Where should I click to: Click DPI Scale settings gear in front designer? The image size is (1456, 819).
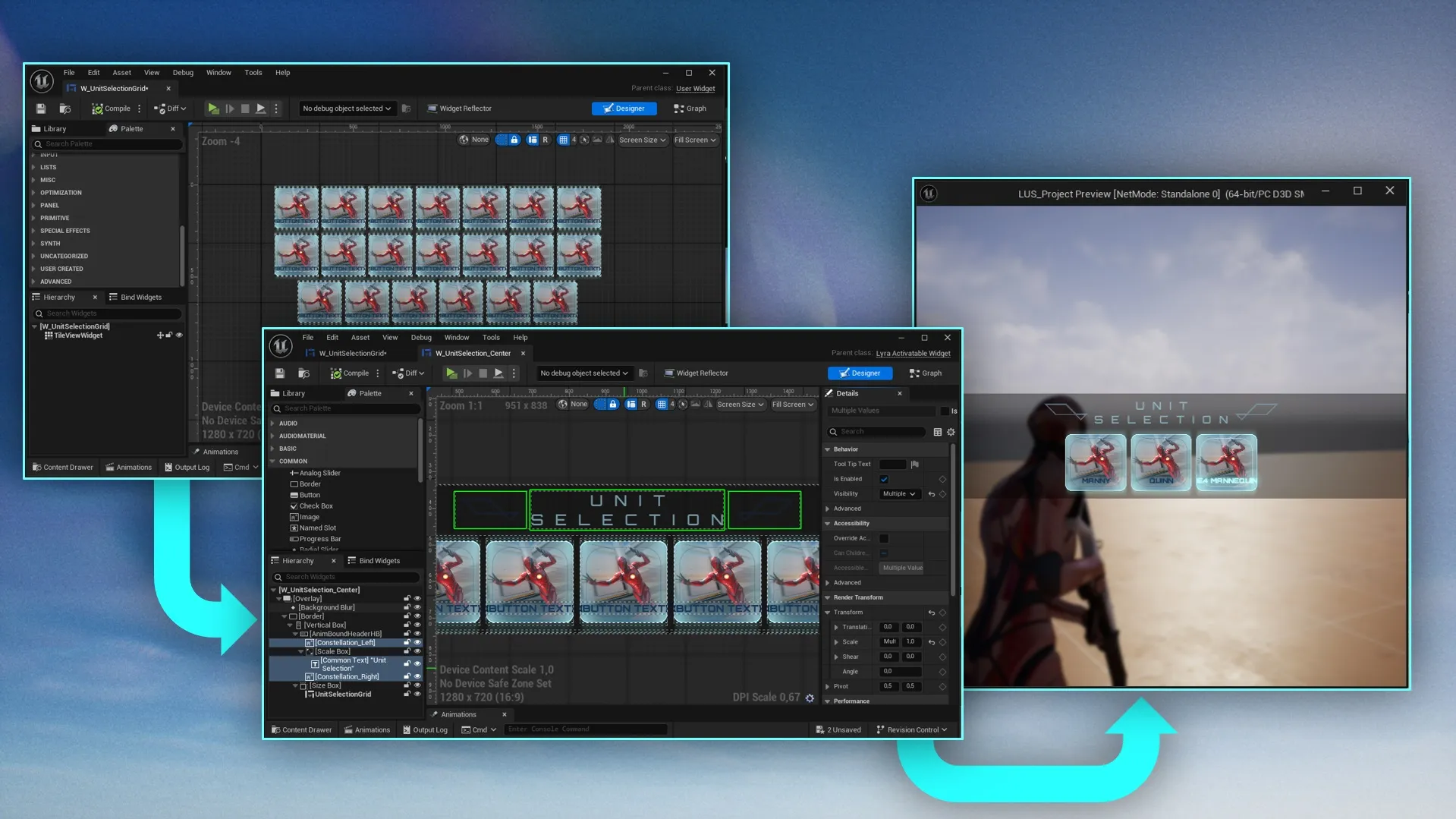(810, 698)
